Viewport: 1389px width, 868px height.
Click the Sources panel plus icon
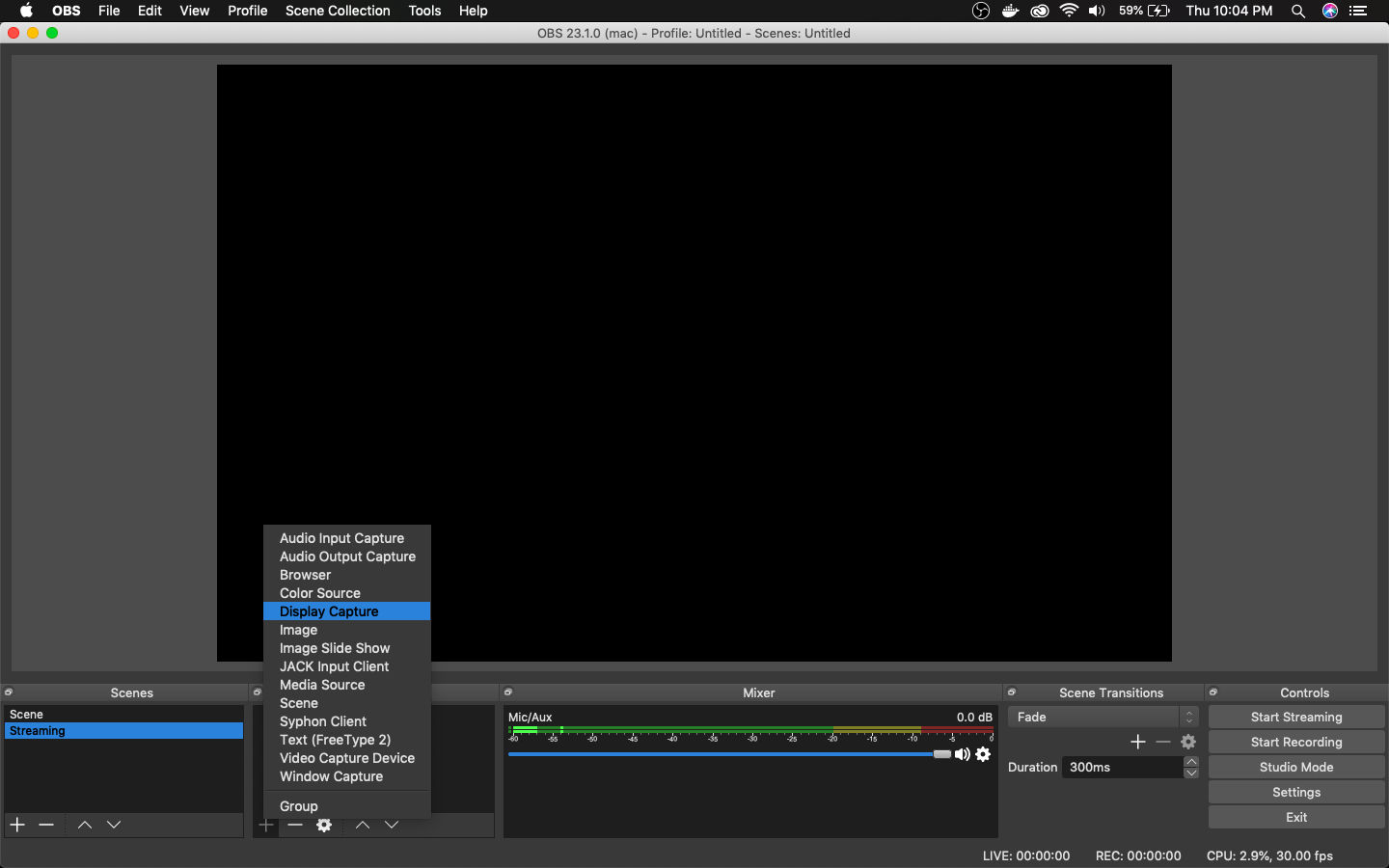coord(266,825)
